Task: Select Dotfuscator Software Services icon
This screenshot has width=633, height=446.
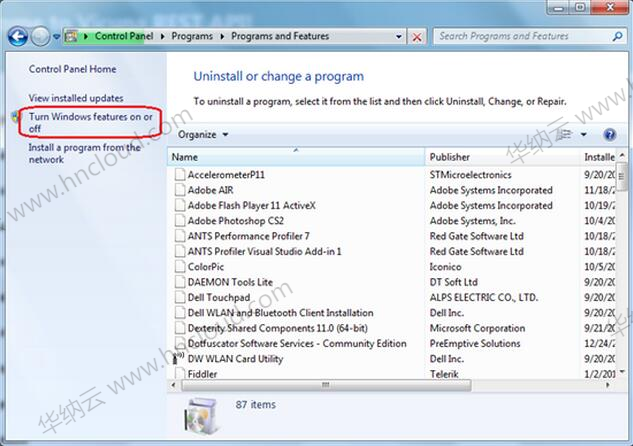Action: (x=180, y=343)
